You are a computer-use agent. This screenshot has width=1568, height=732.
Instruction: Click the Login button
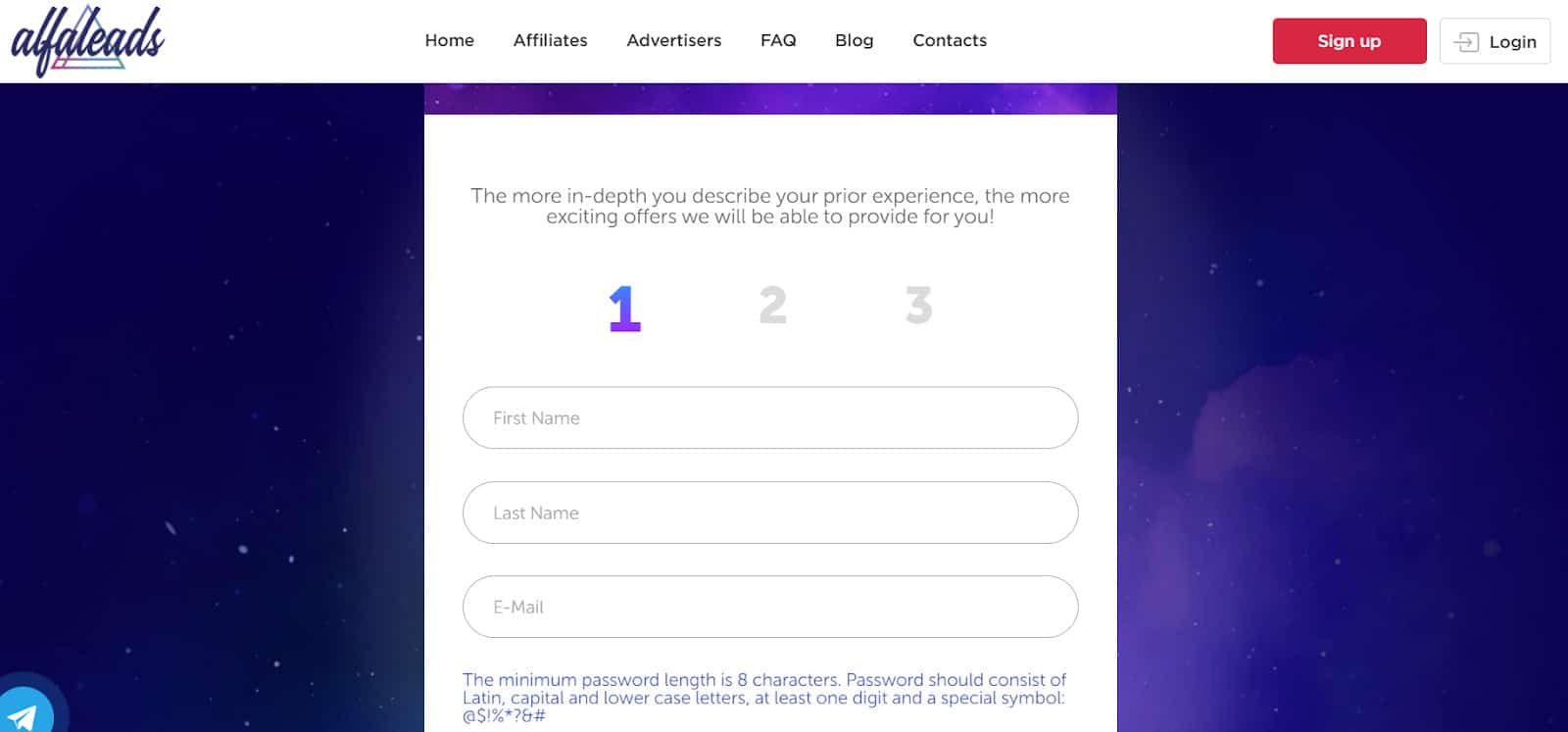coord(1494,41)
